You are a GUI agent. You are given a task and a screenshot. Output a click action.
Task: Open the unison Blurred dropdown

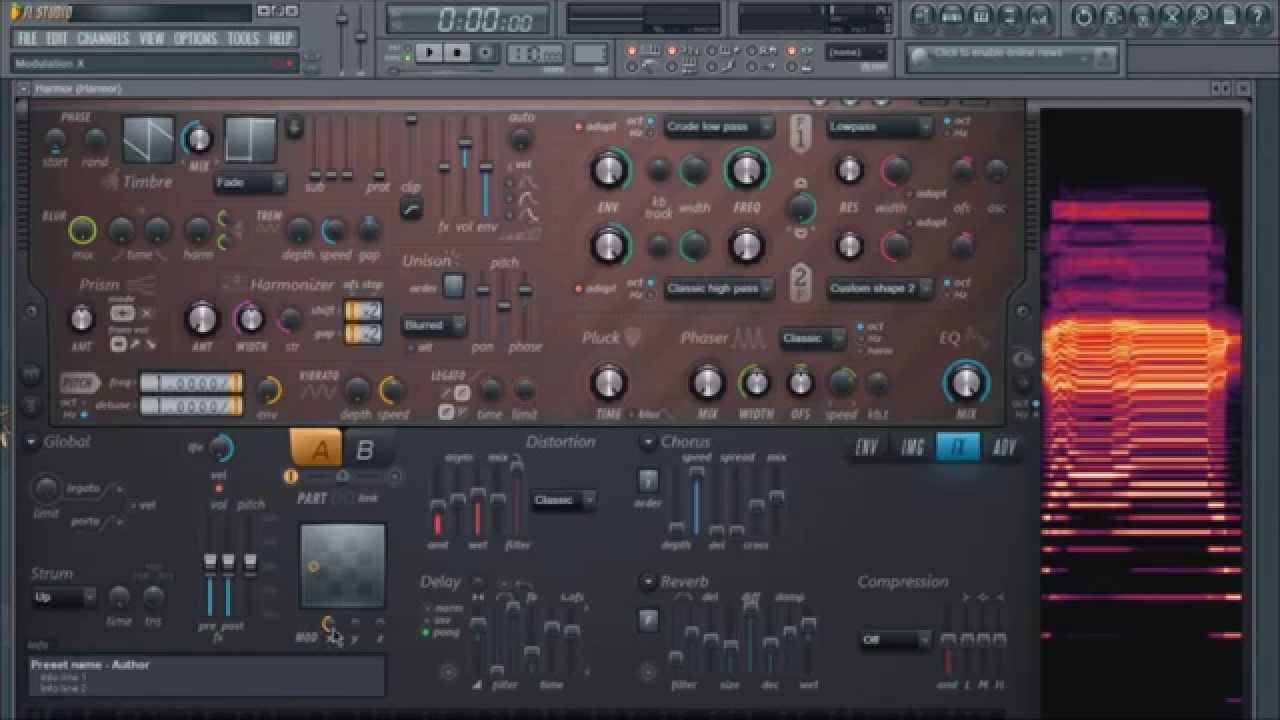pyautogui.click(x=434, y=325)
